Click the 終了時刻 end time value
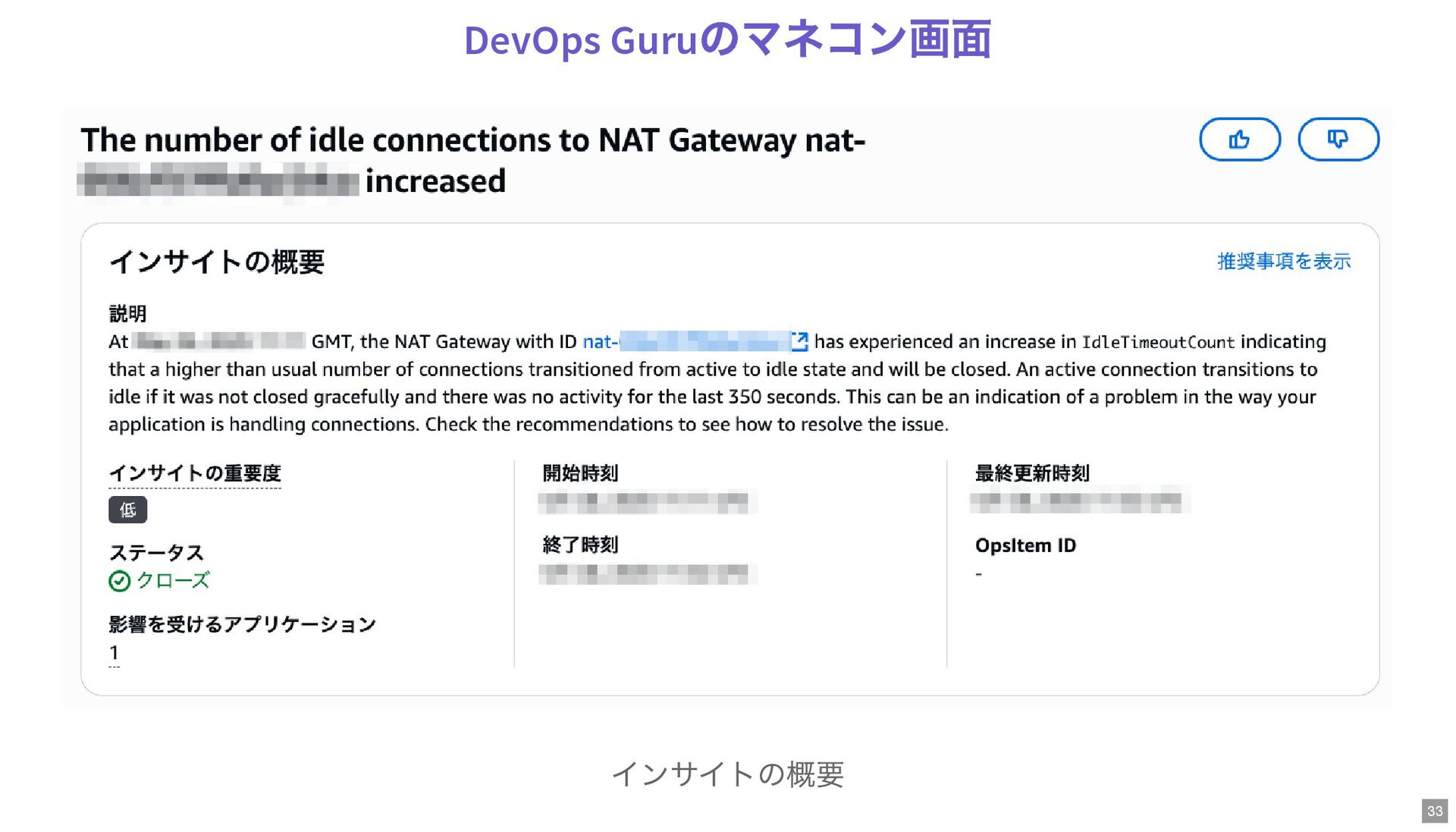This screenshot has height=832, width=1456. [x=643, y=574]
